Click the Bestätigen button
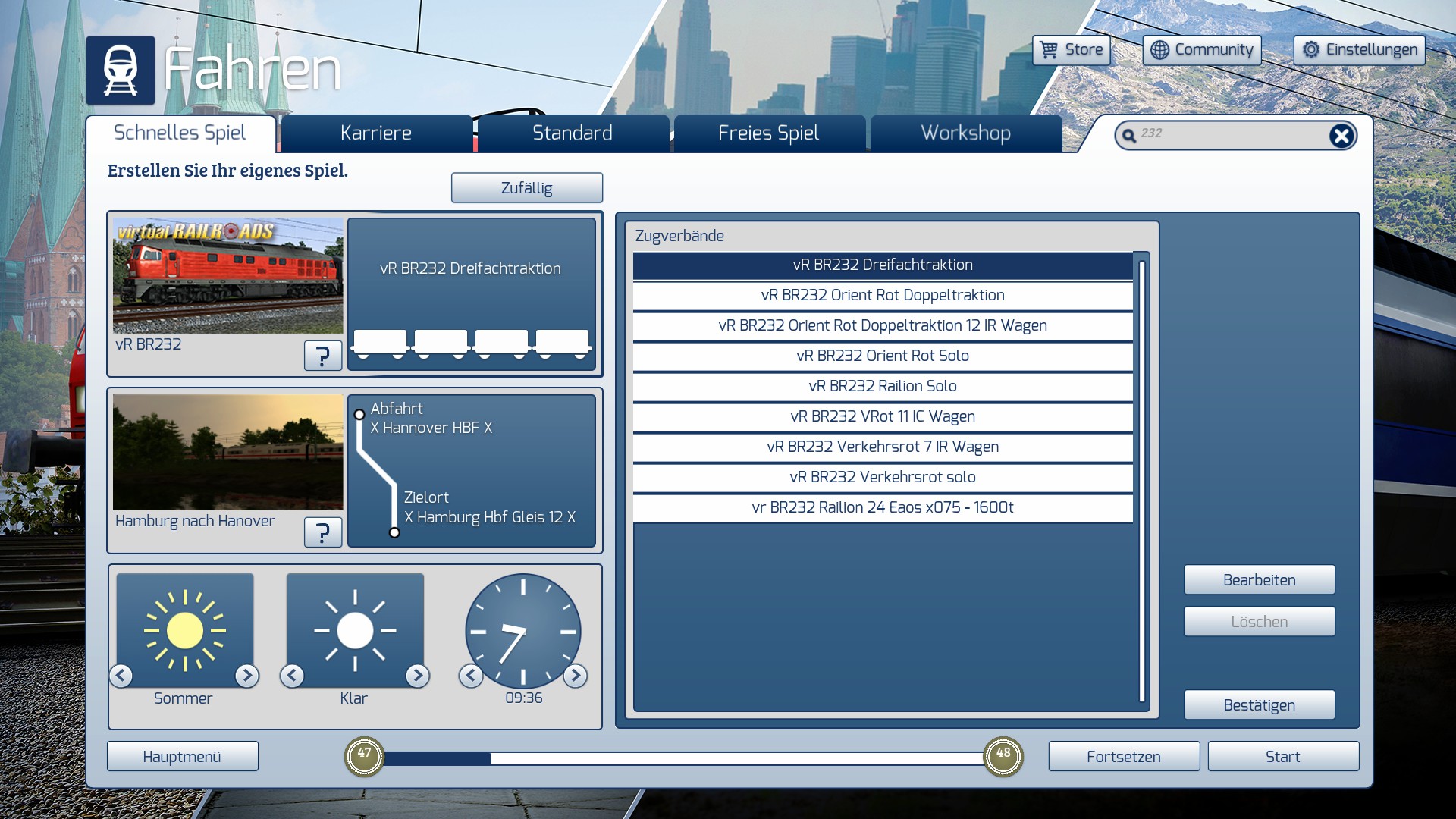The width and height of the screenshot is (1456, 819). pos(1259,705)
